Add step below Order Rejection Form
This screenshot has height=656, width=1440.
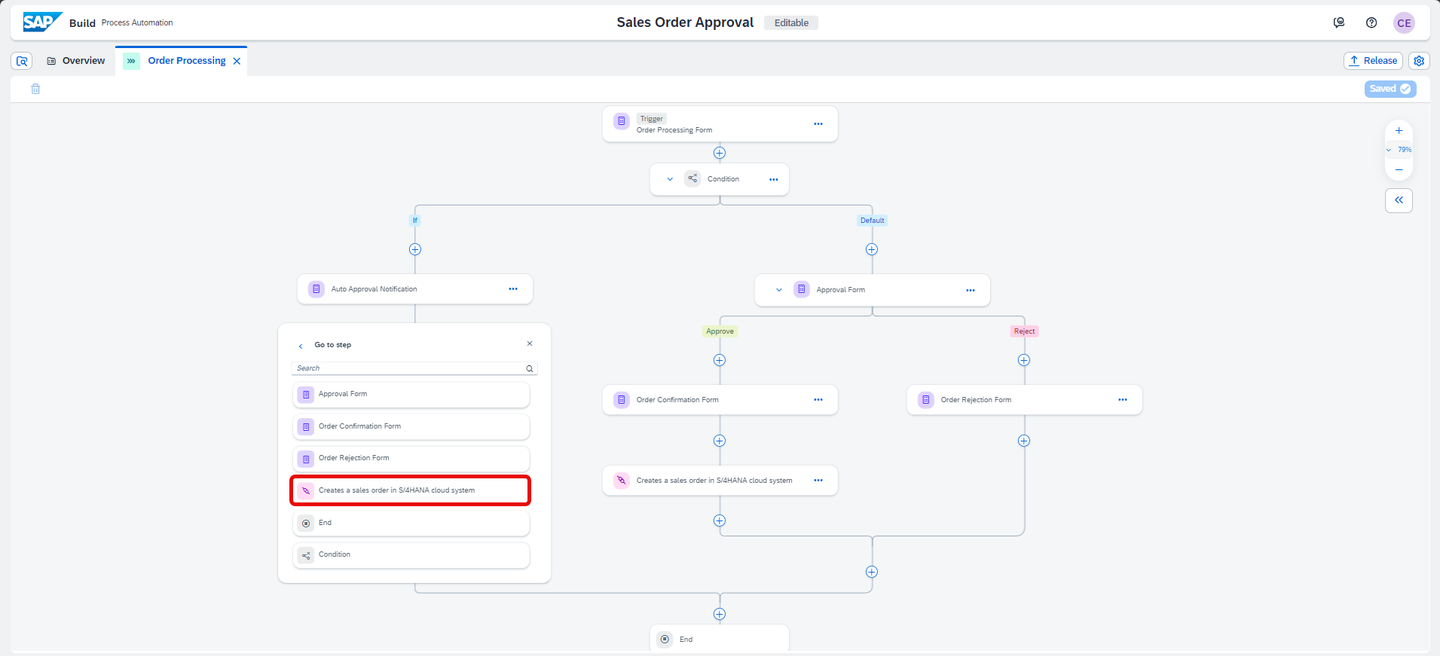pos(1023,441)
